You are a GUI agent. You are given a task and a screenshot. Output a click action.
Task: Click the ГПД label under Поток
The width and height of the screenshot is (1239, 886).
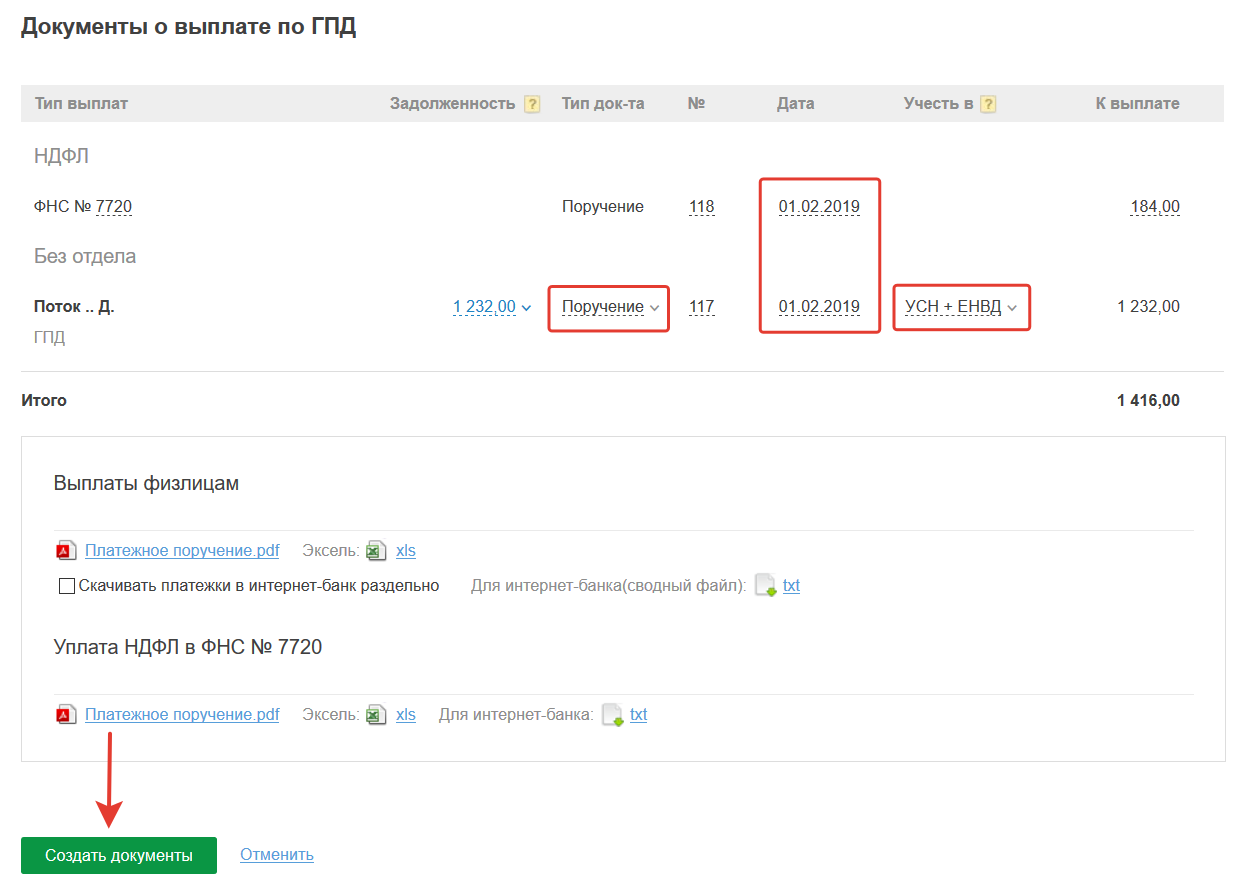coord(50,338)
